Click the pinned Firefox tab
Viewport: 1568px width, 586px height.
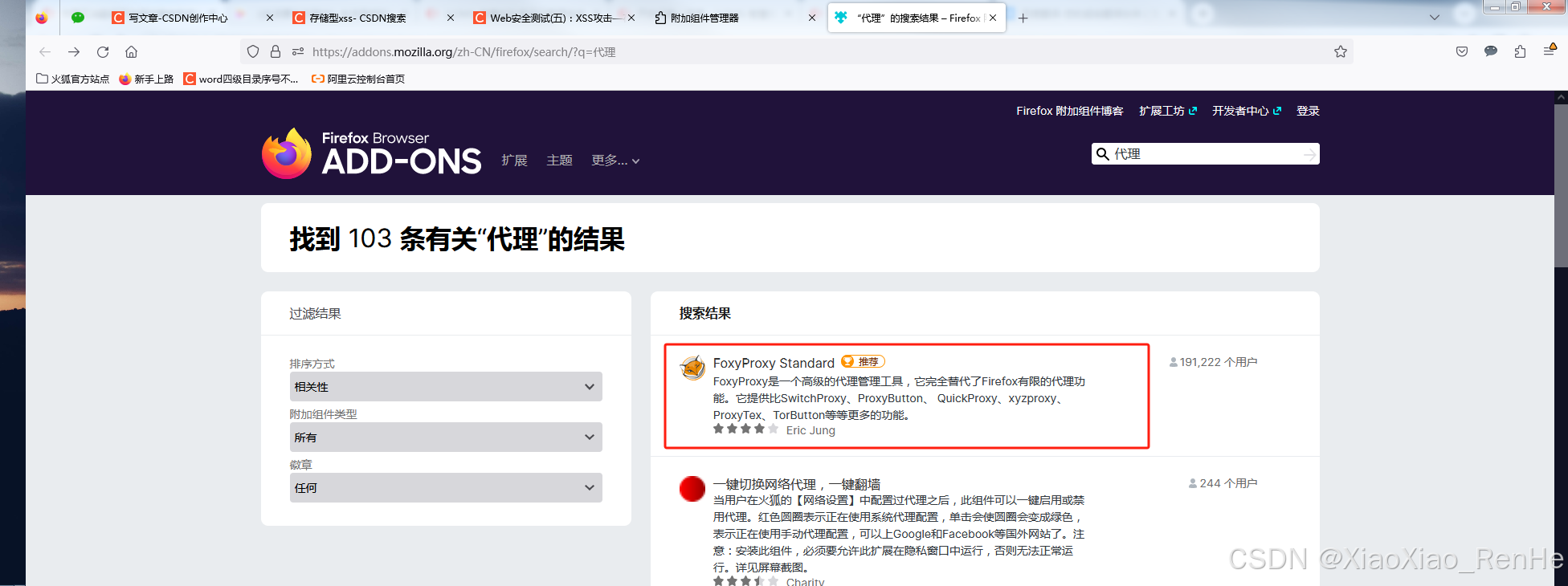tap(42, 18)
